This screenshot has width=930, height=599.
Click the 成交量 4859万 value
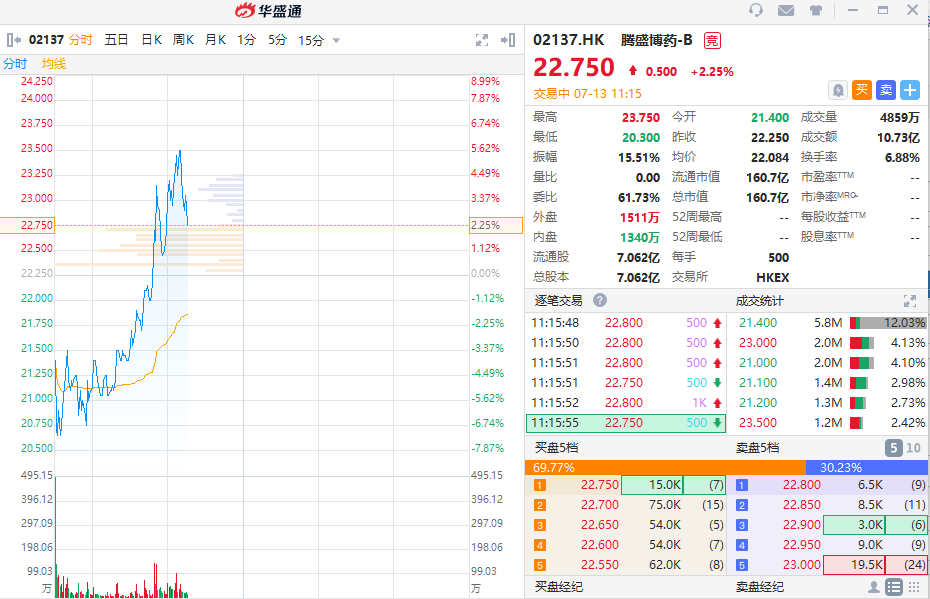pyautogui.click(x=899, y=117)
